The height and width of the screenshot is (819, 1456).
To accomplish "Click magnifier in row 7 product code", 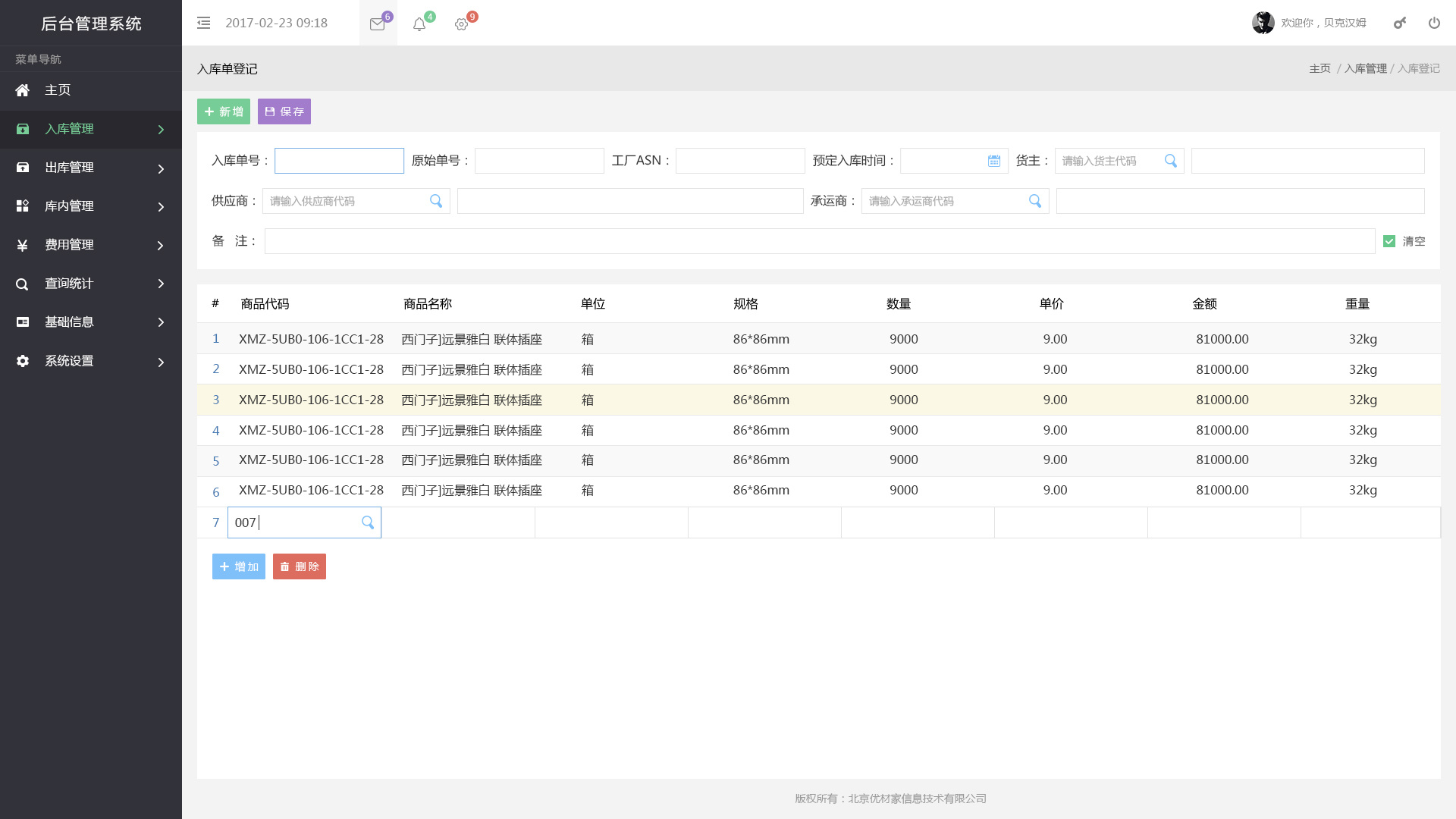I will pyautogui.click(x=368, y=522).
